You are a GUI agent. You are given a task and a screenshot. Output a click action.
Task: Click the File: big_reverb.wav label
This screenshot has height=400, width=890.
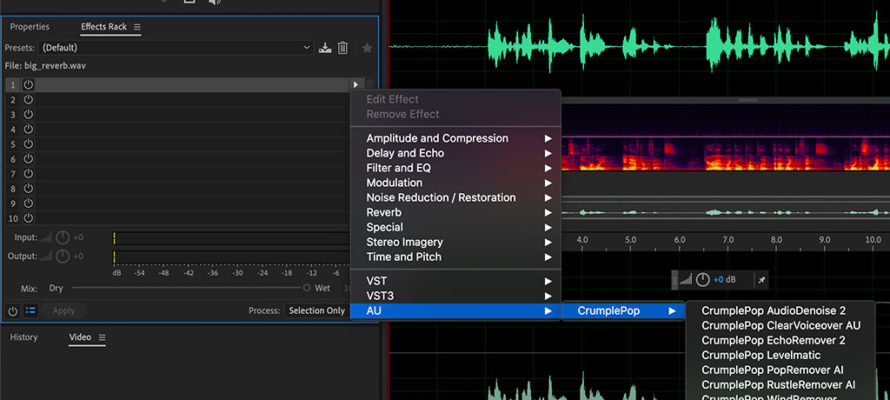click(x=45, y=66)
